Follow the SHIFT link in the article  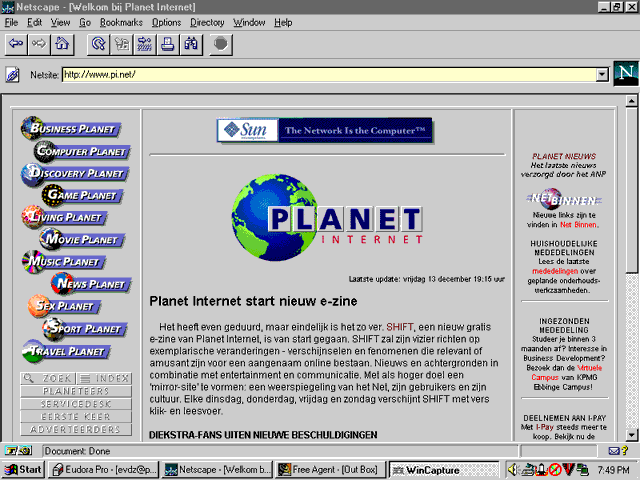tap(400, 327)
